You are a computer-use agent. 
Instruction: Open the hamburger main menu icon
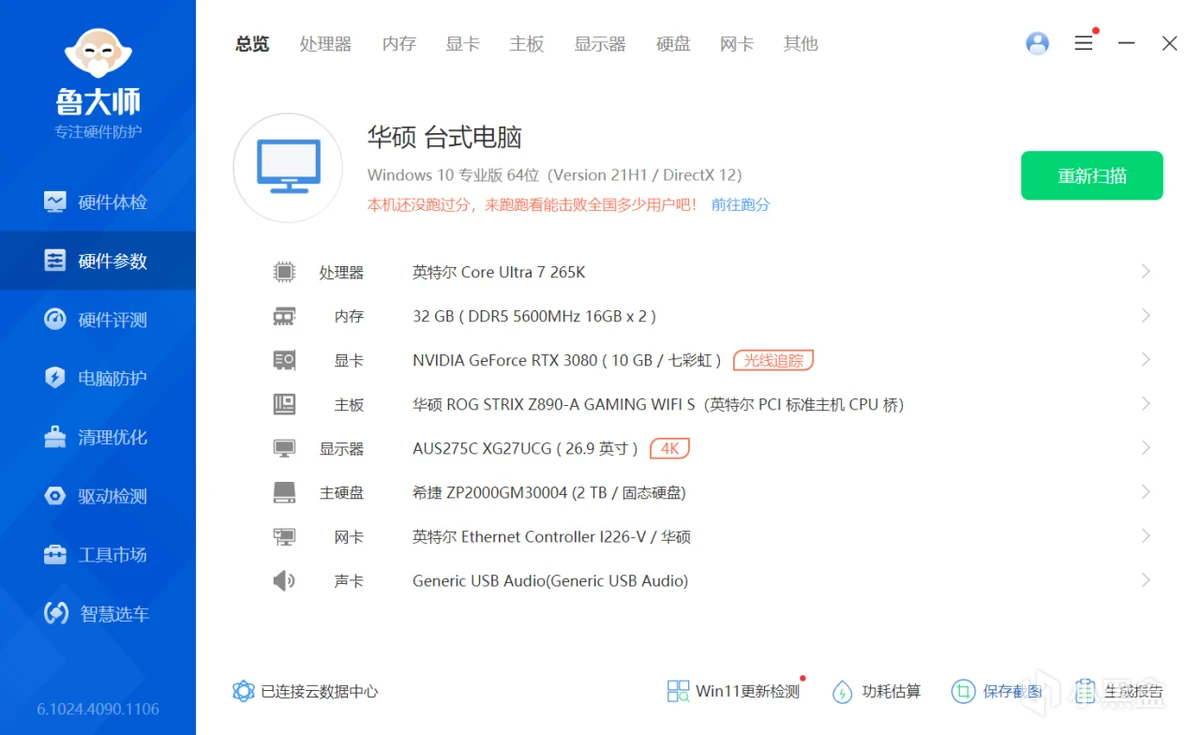pyautogui.click(x=1083, y=43)
